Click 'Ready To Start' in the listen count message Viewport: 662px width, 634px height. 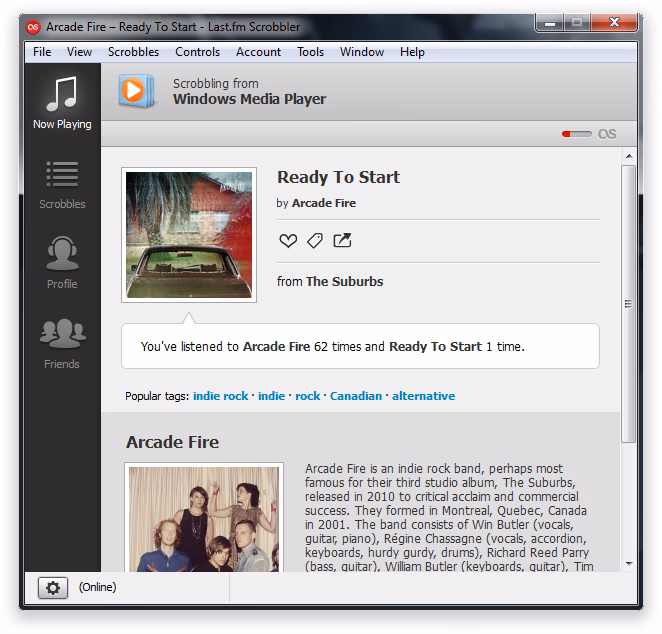click(435, 347)
